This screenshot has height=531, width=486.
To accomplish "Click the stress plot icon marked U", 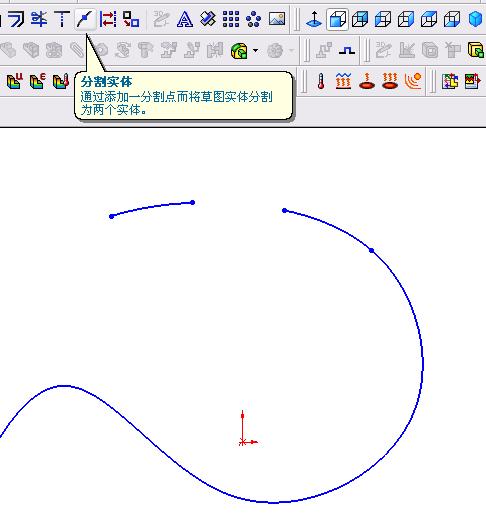I will [15, 81].
